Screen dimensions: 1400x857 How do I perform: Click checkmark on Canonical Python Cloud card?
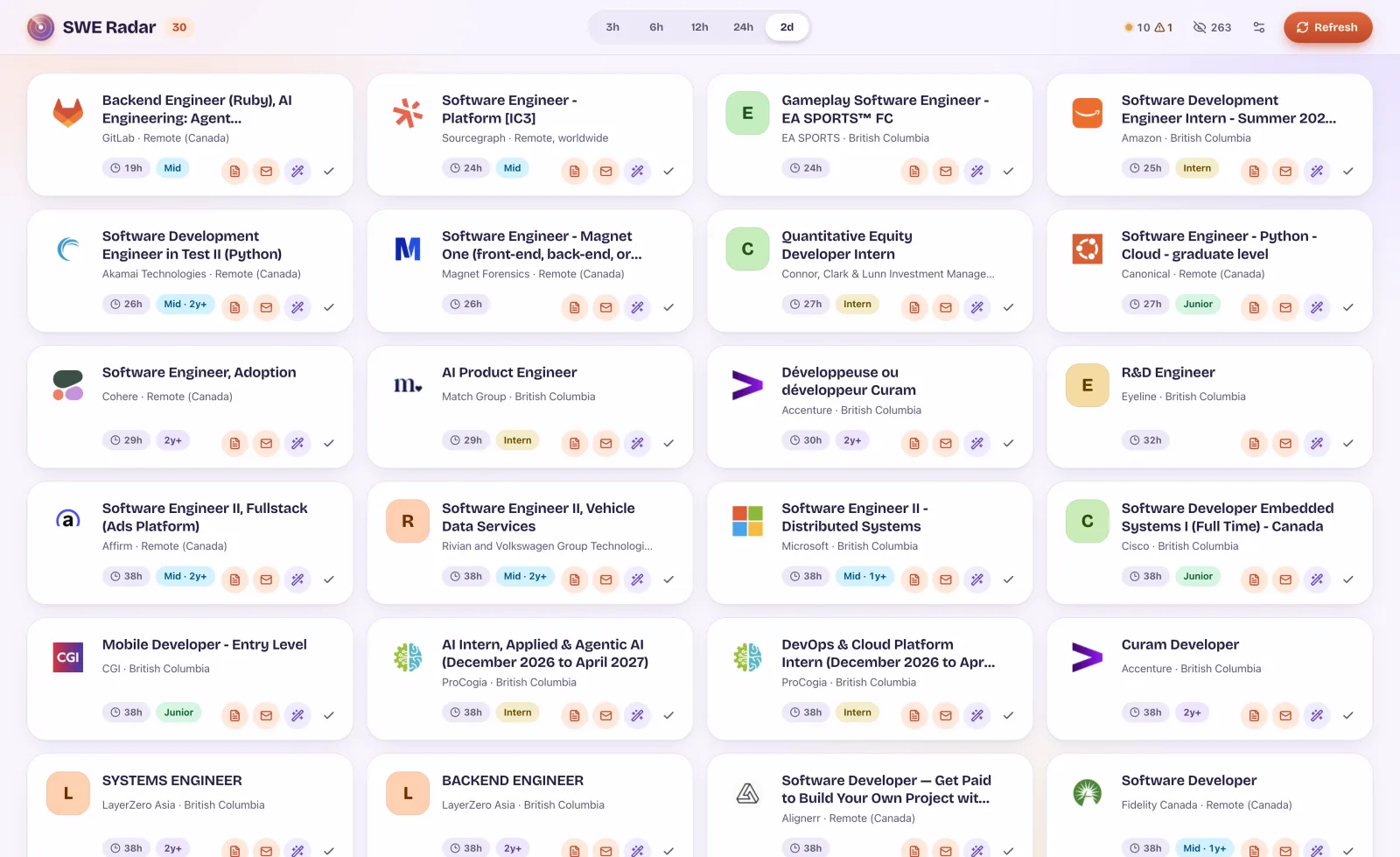(x=1348, y=307)
